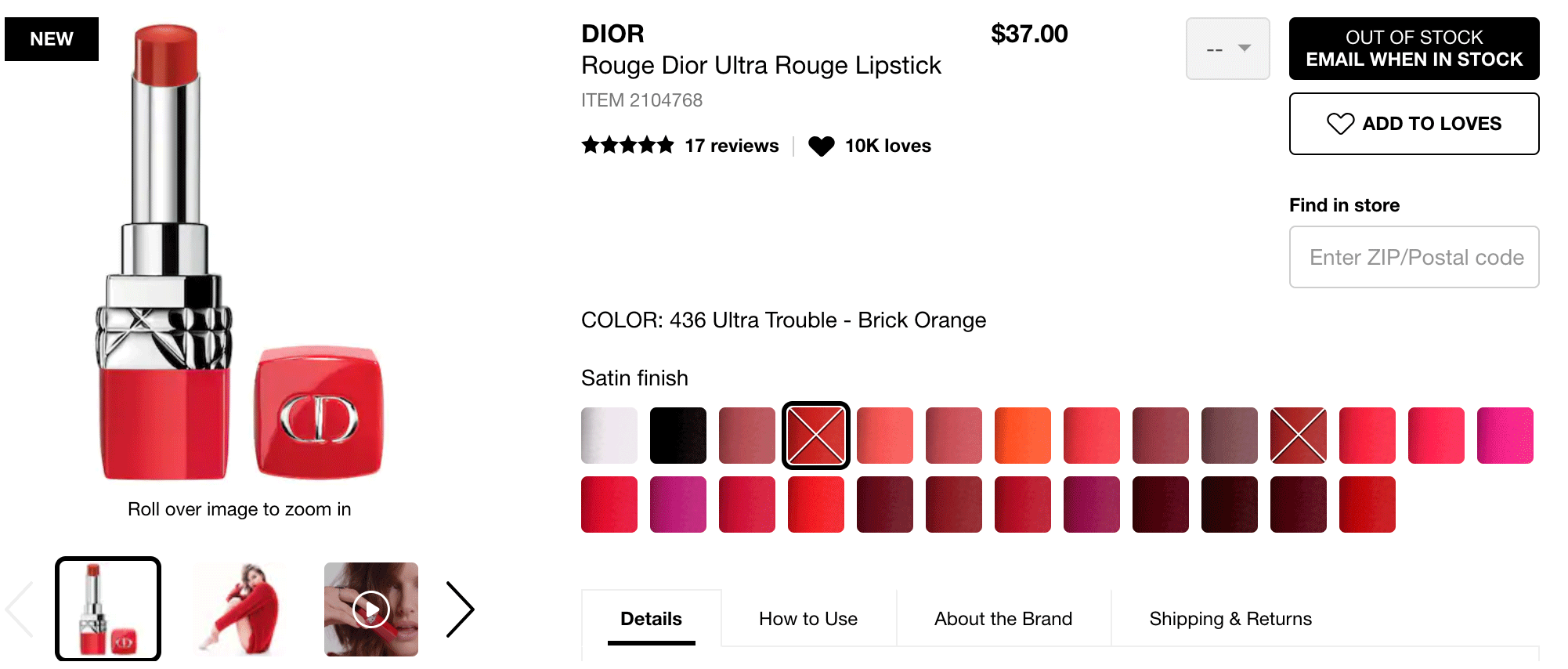Select the model in red thumbnail
The image size is (1568, 669).
coord(240,609)
